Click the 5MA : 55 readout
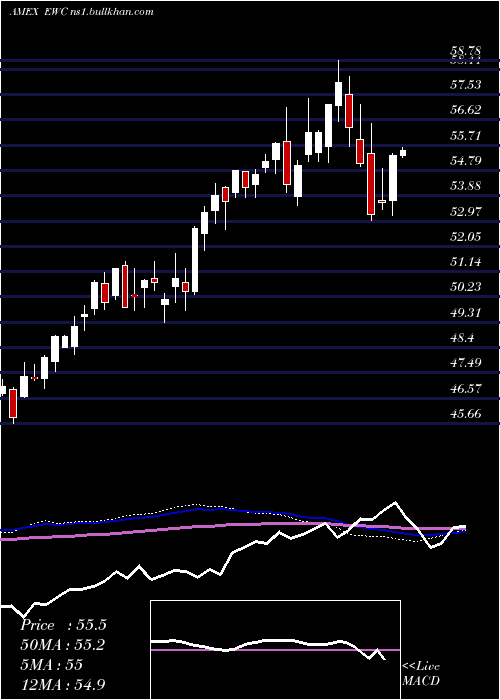The image size is (500, 700). click(51, 665)
